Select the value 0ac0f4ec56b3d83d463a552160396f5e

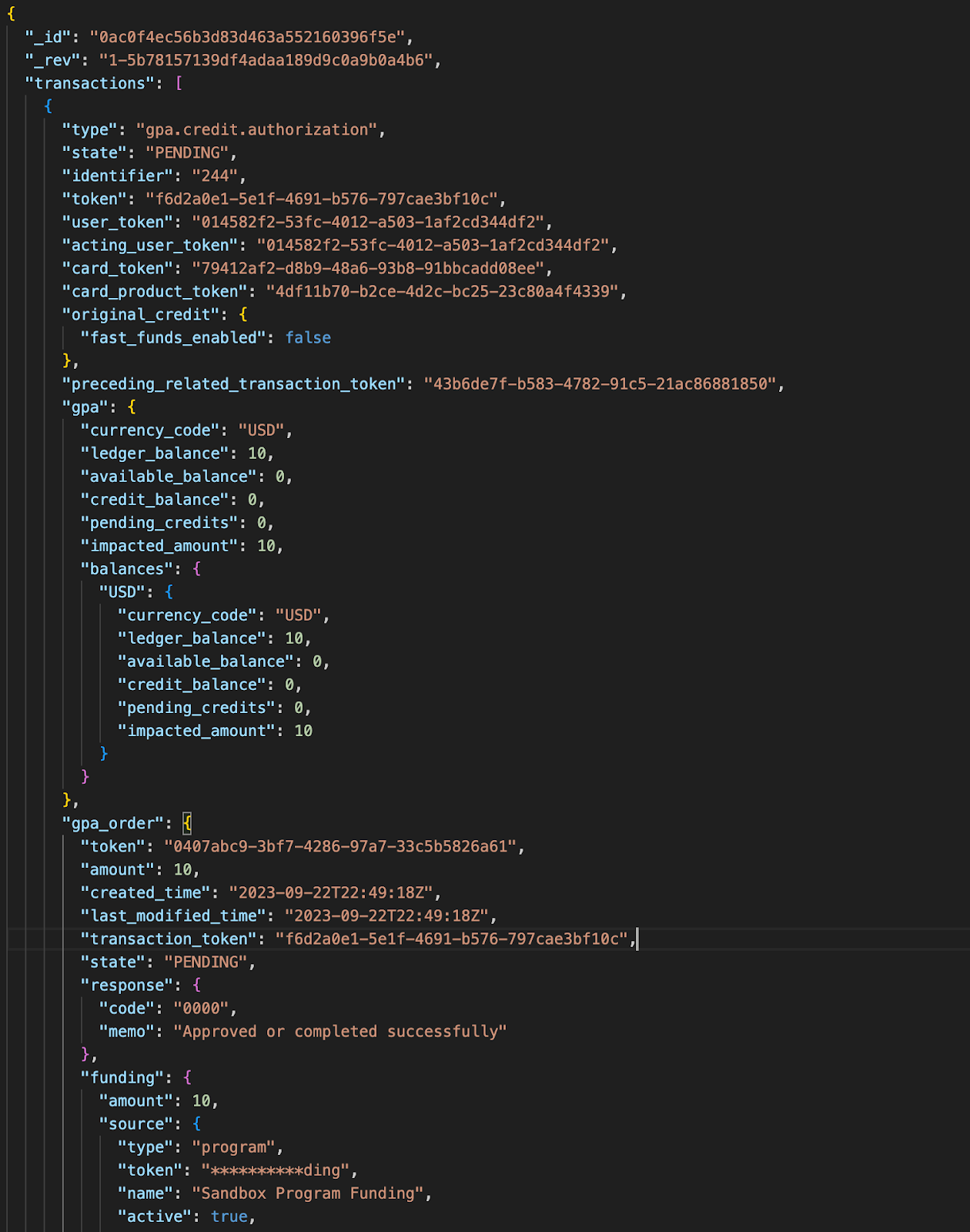[251, 37]
